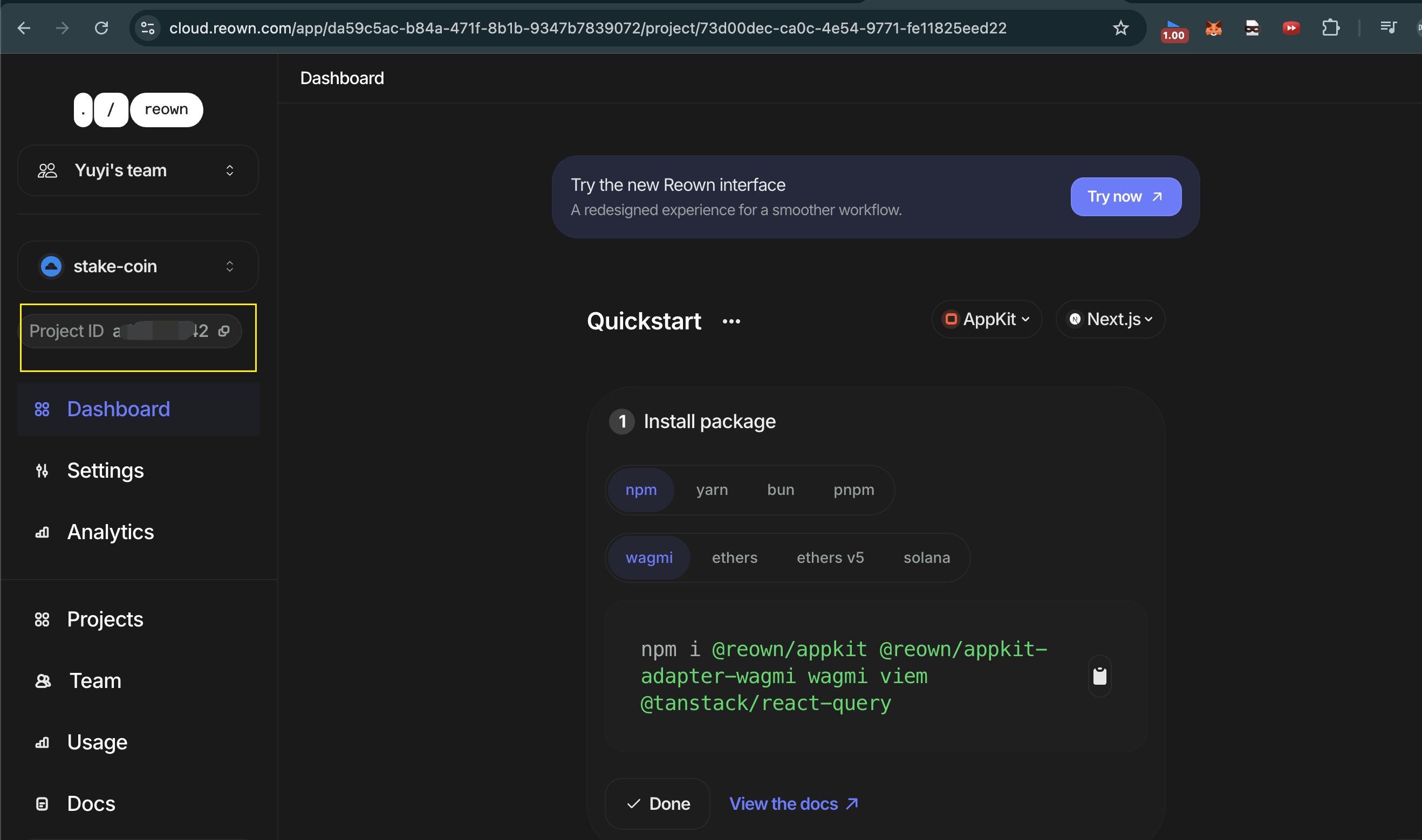The height and width of the screenshot is (840, 1422).
Task: Click the Dashboard page heading
Action: [x=342, y=78]
